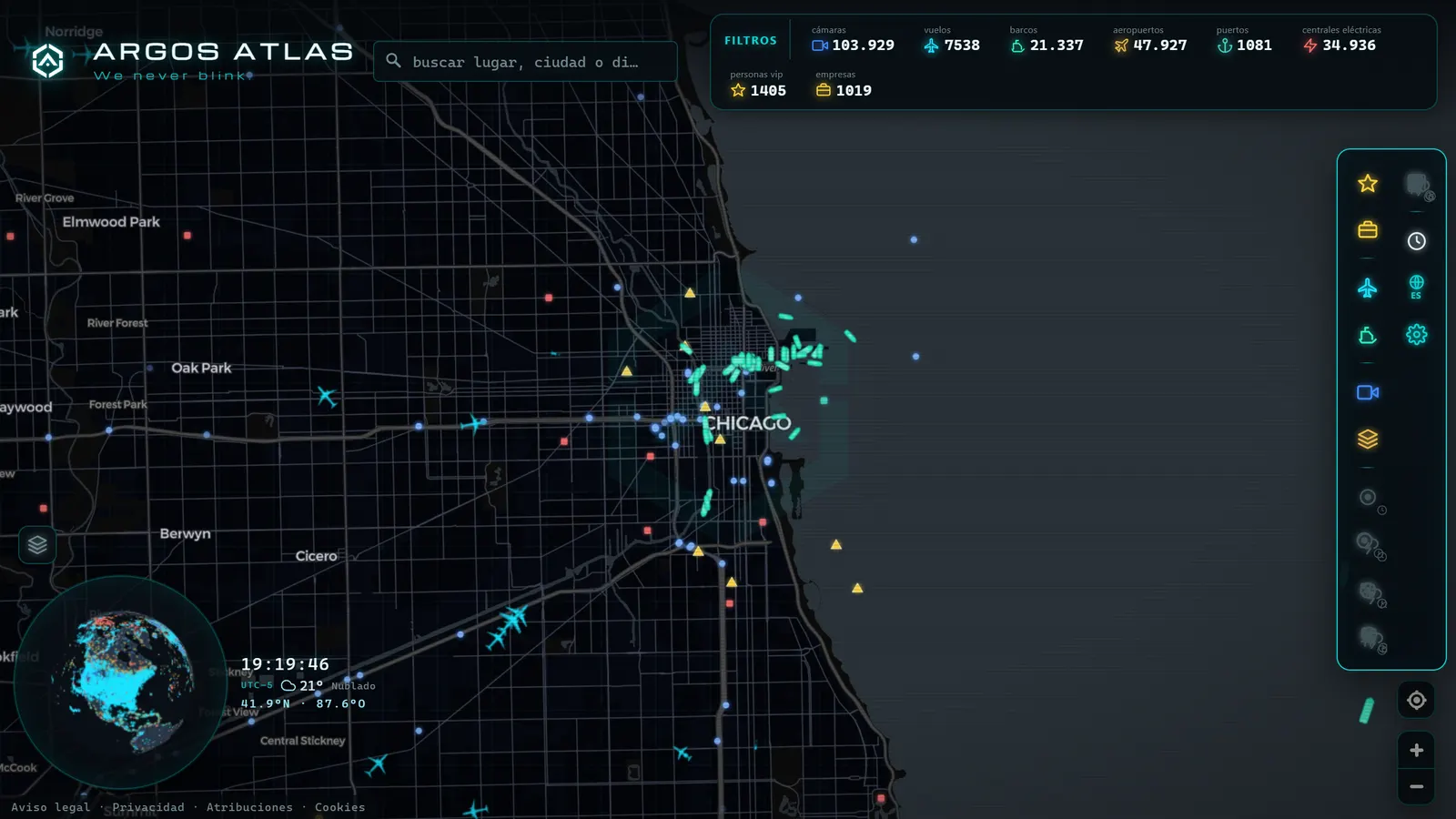
Task: Click the Berwyn map label
Action: [x=185, y=533]
